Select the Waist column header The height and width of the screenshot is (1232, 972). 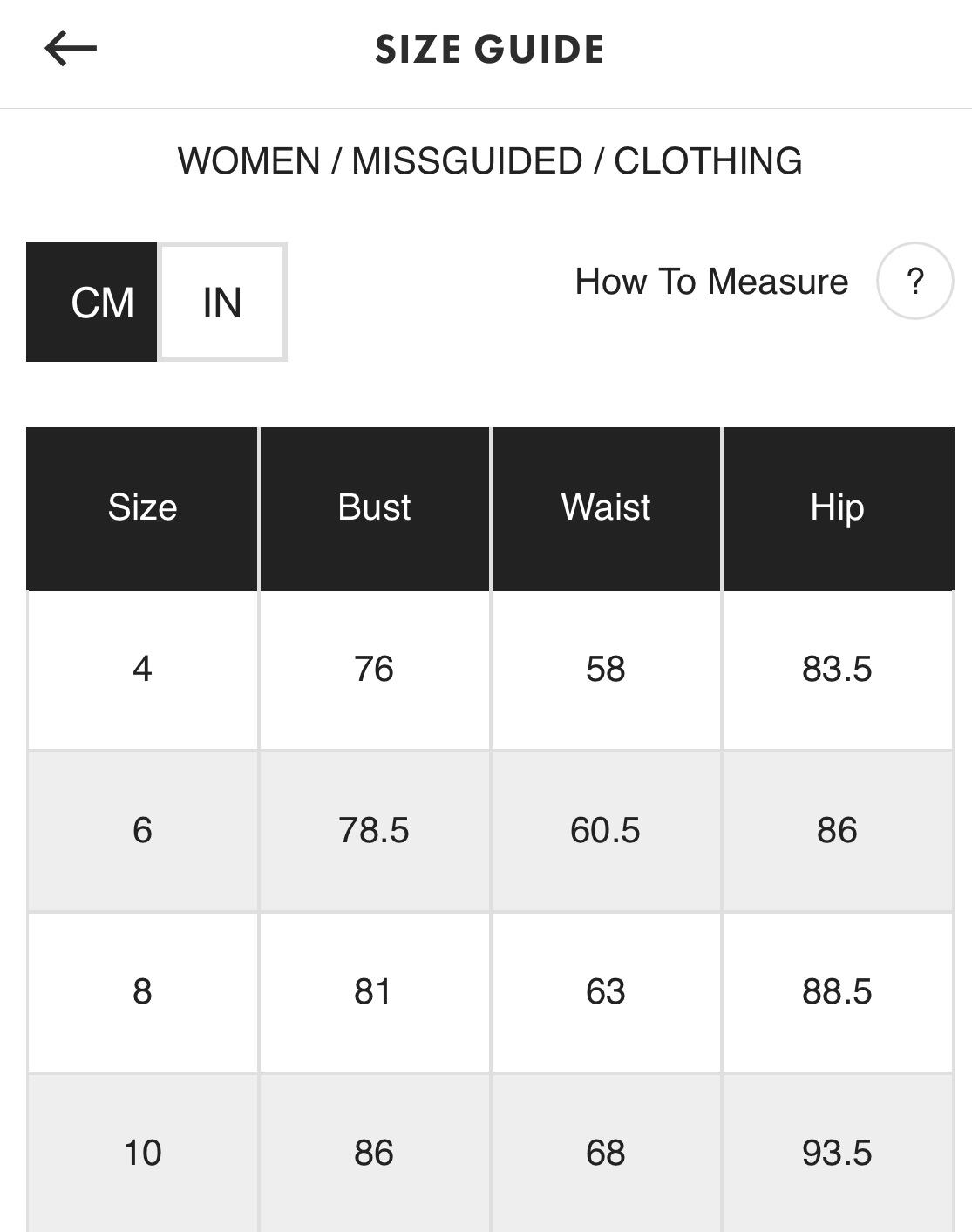point(606,507)
